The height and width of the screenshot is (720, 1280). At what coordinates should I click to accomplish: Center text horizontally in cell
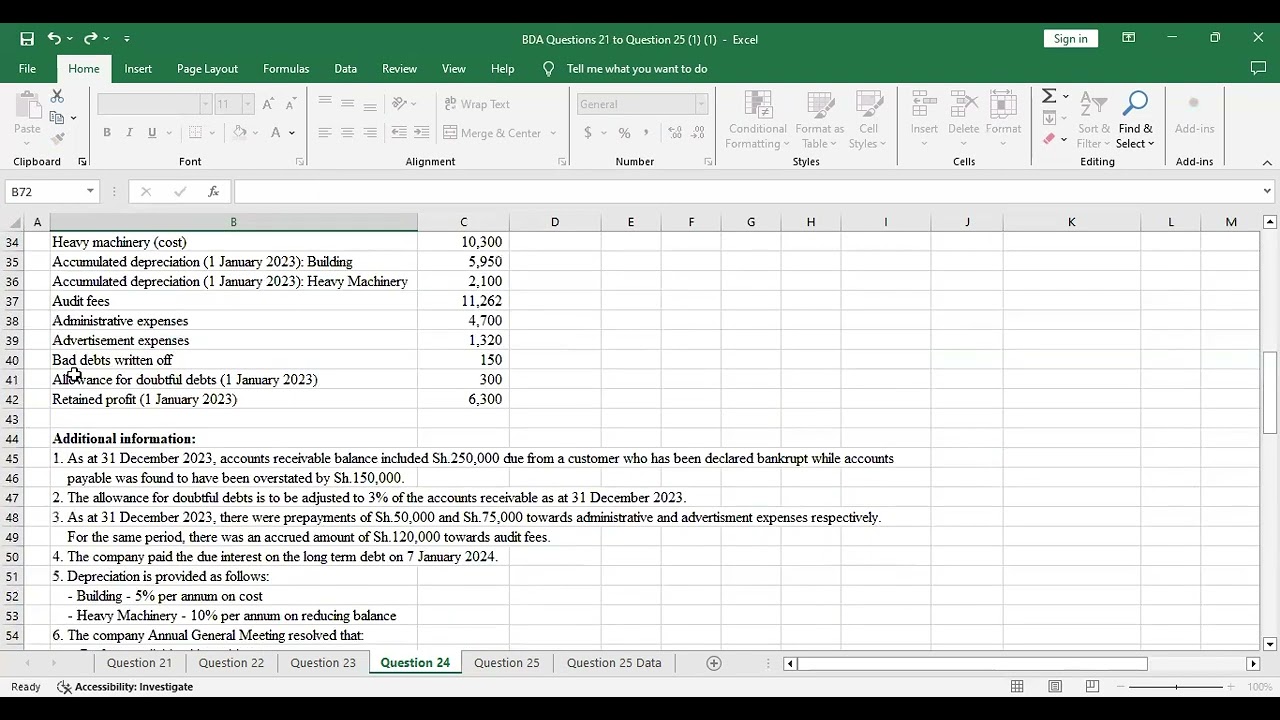[x=347, y=133]
